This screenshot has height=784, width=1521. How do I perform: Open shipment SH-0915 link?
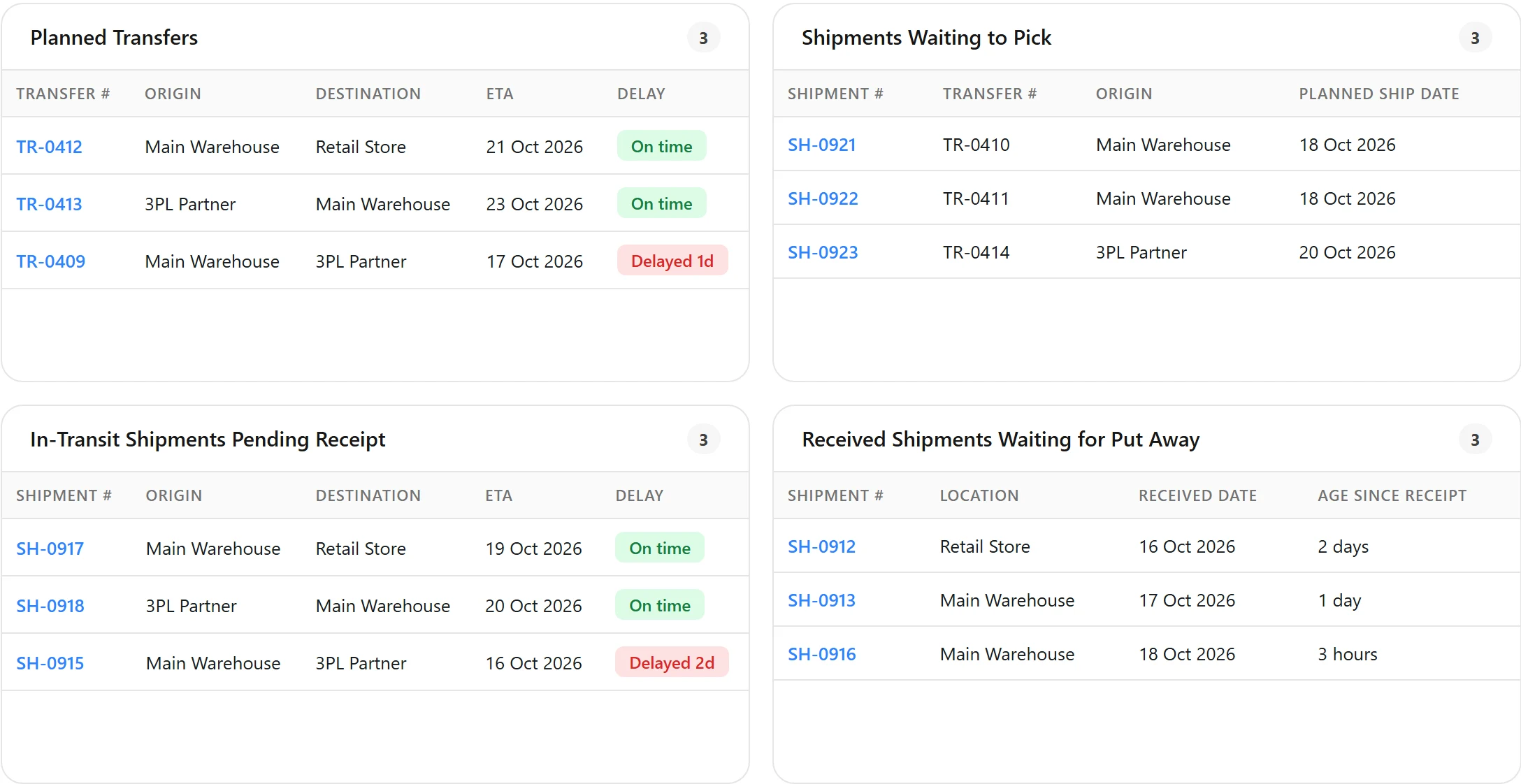(x=50, y=663)
